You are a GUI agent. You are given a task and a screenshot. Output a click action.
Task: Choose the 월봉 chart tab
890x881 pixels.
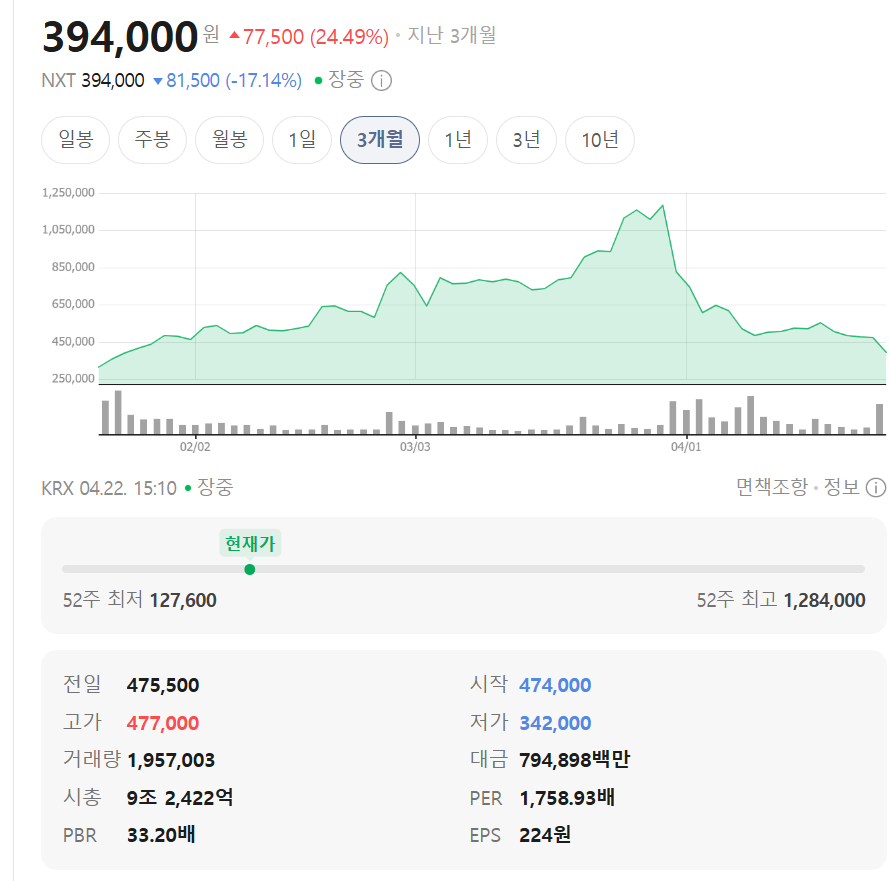[x=229, y=140]
